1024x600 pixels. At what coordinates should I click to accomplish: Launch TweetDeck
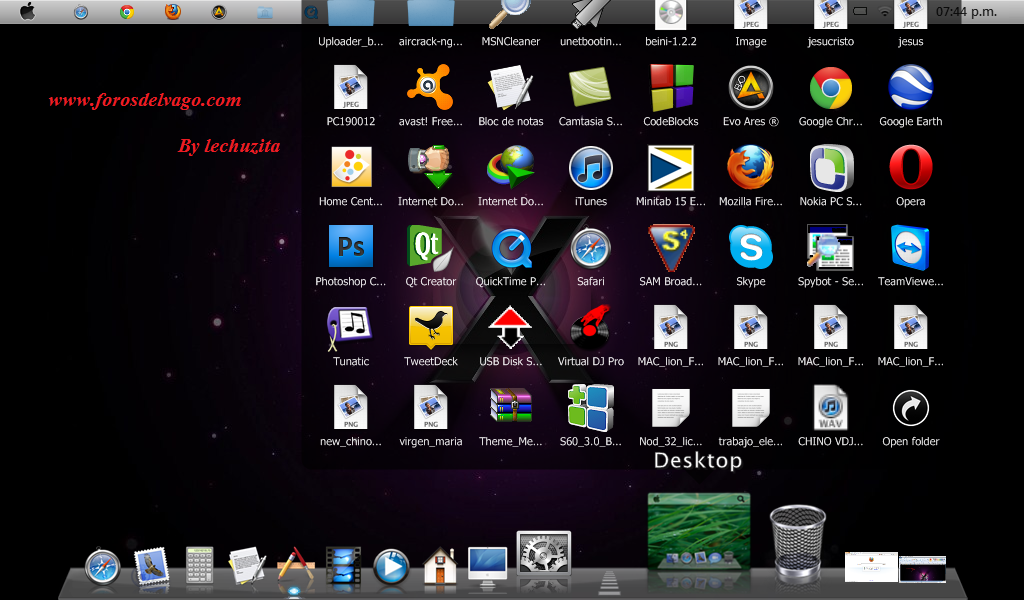(x=430, y=326)
